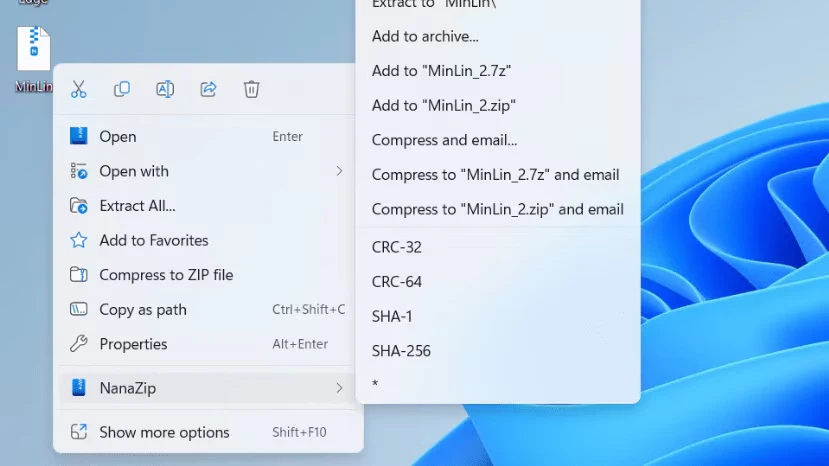
Task: Calculate SHA-256 checksum
Action: (x=401, y=351)
